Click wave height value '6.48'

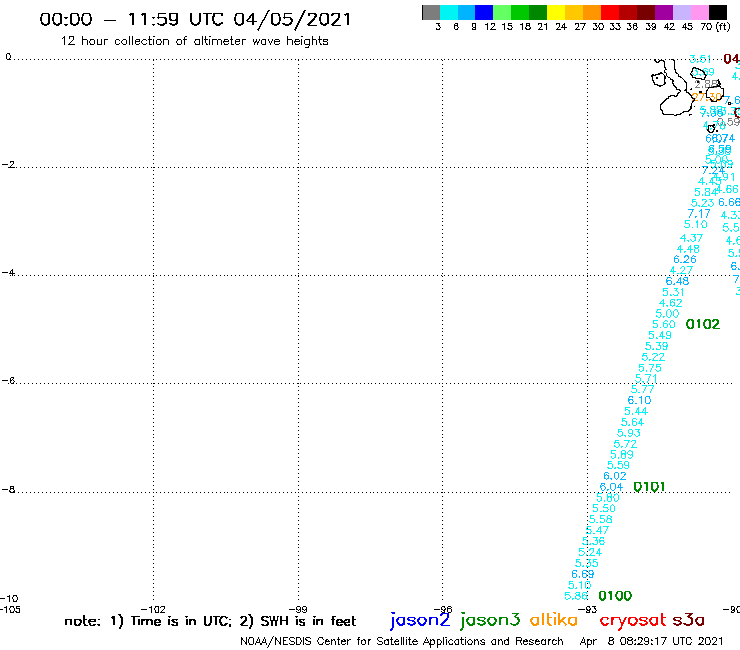[x=677, y=281]
